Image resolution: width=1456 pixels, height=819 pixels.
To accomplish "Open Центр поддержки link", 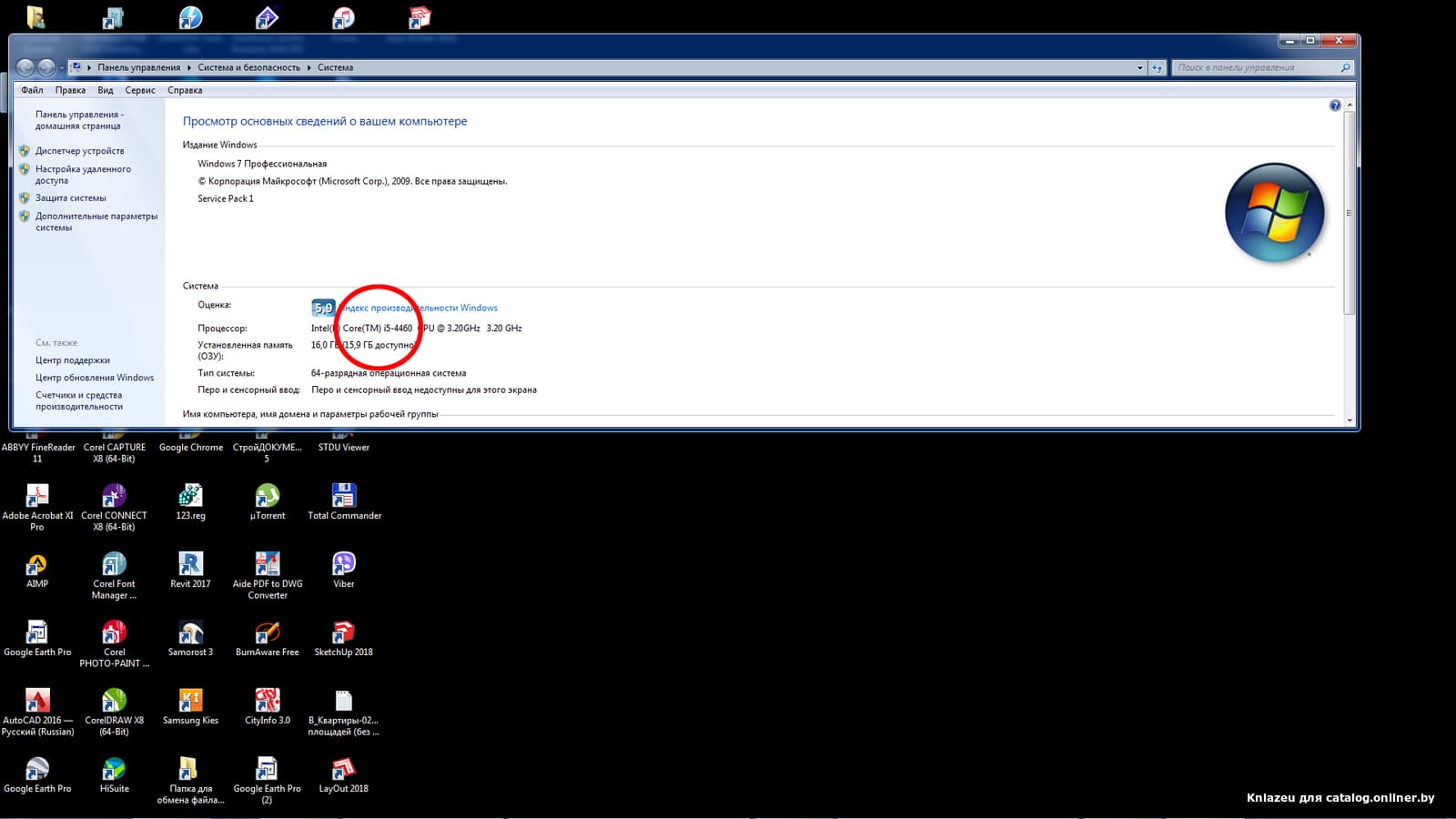I will (x=73, y=360).
